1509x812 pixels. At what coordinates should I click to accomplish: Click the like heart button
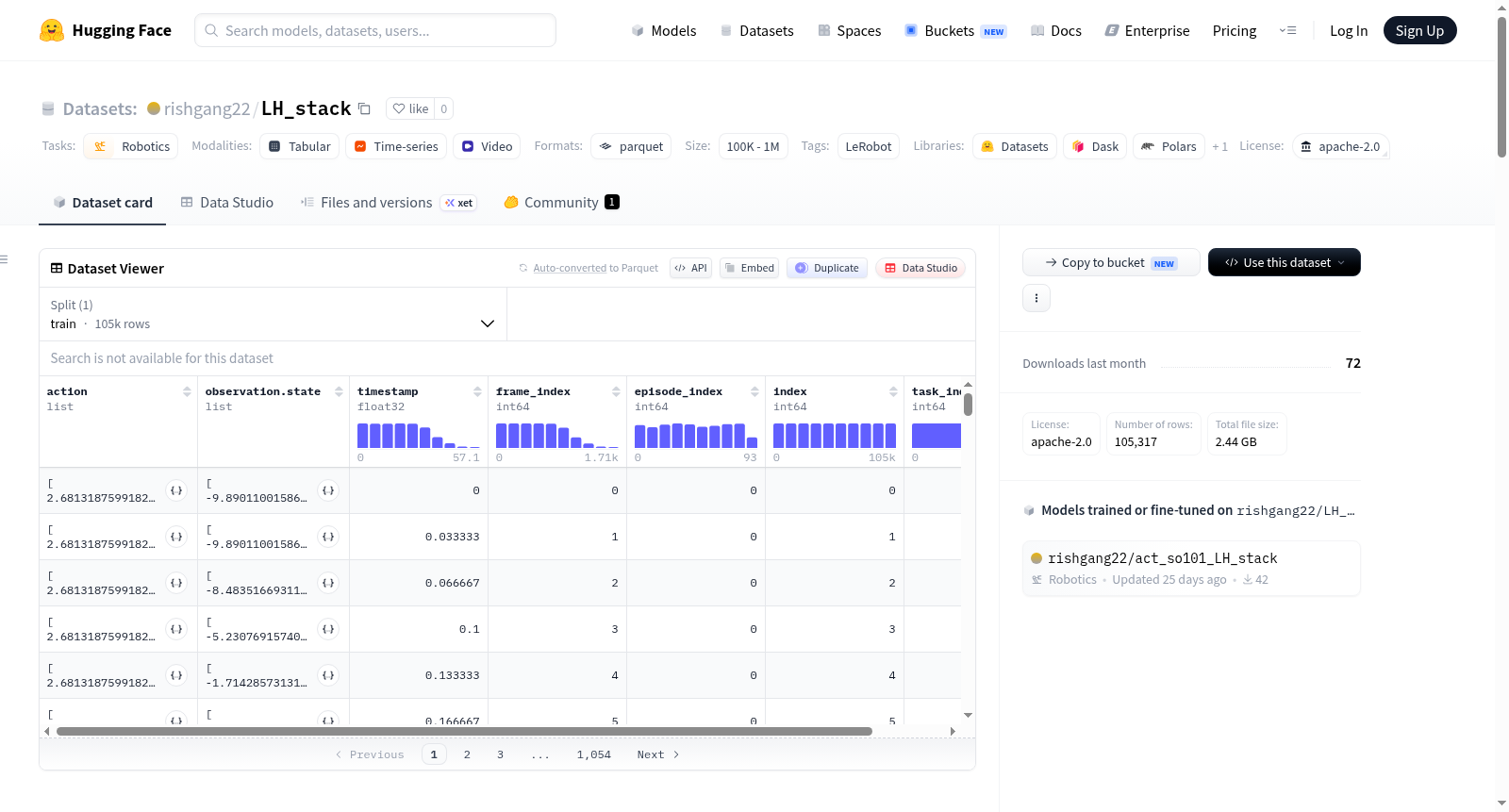point(410,108)
